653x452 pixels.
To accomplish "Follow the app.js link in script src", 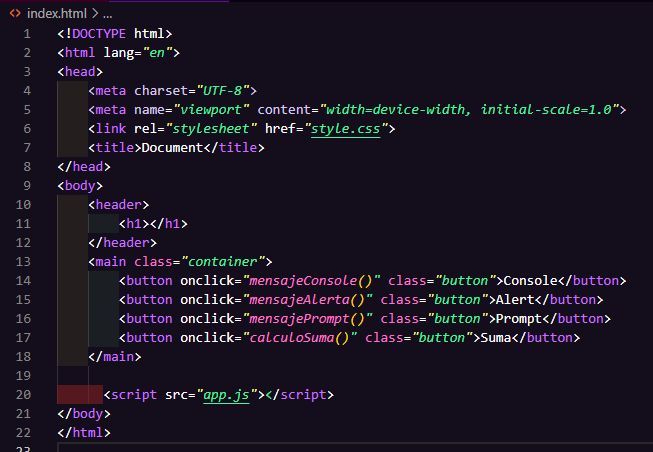I will pos(226,395).
